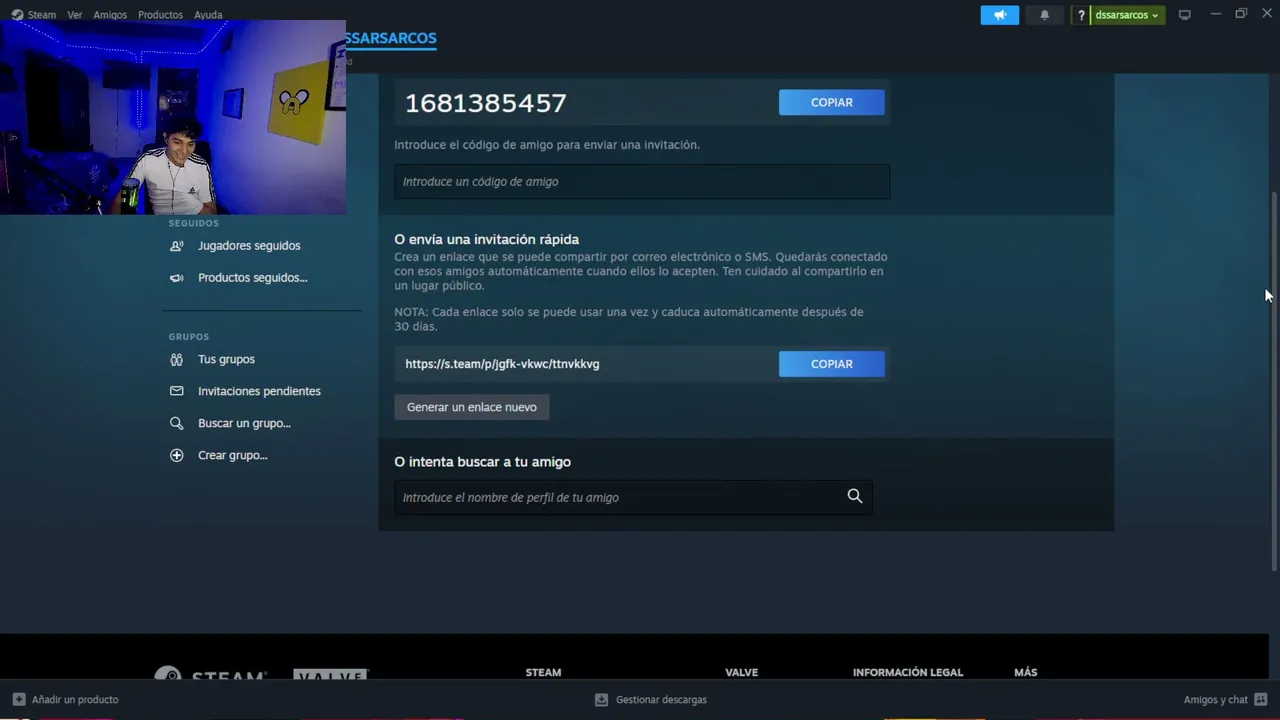Click the friend code number 1681385457
The width and height of the screenshot is (1280, 720).
click(486, 103)
